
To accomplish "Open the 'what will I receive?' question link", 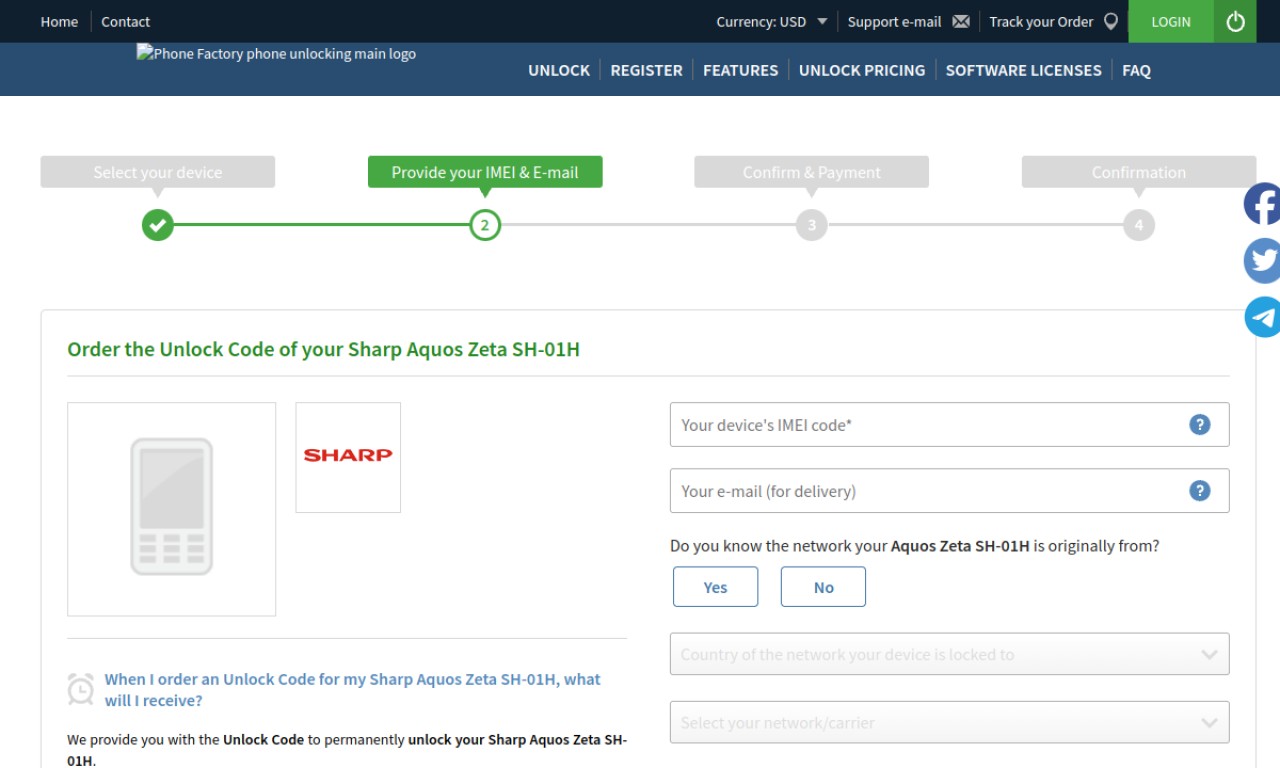I will click(352, 690).
